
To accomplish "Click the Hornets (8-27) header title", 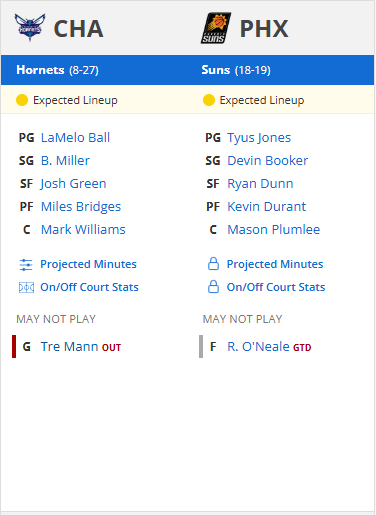I will tap(57, 70).
